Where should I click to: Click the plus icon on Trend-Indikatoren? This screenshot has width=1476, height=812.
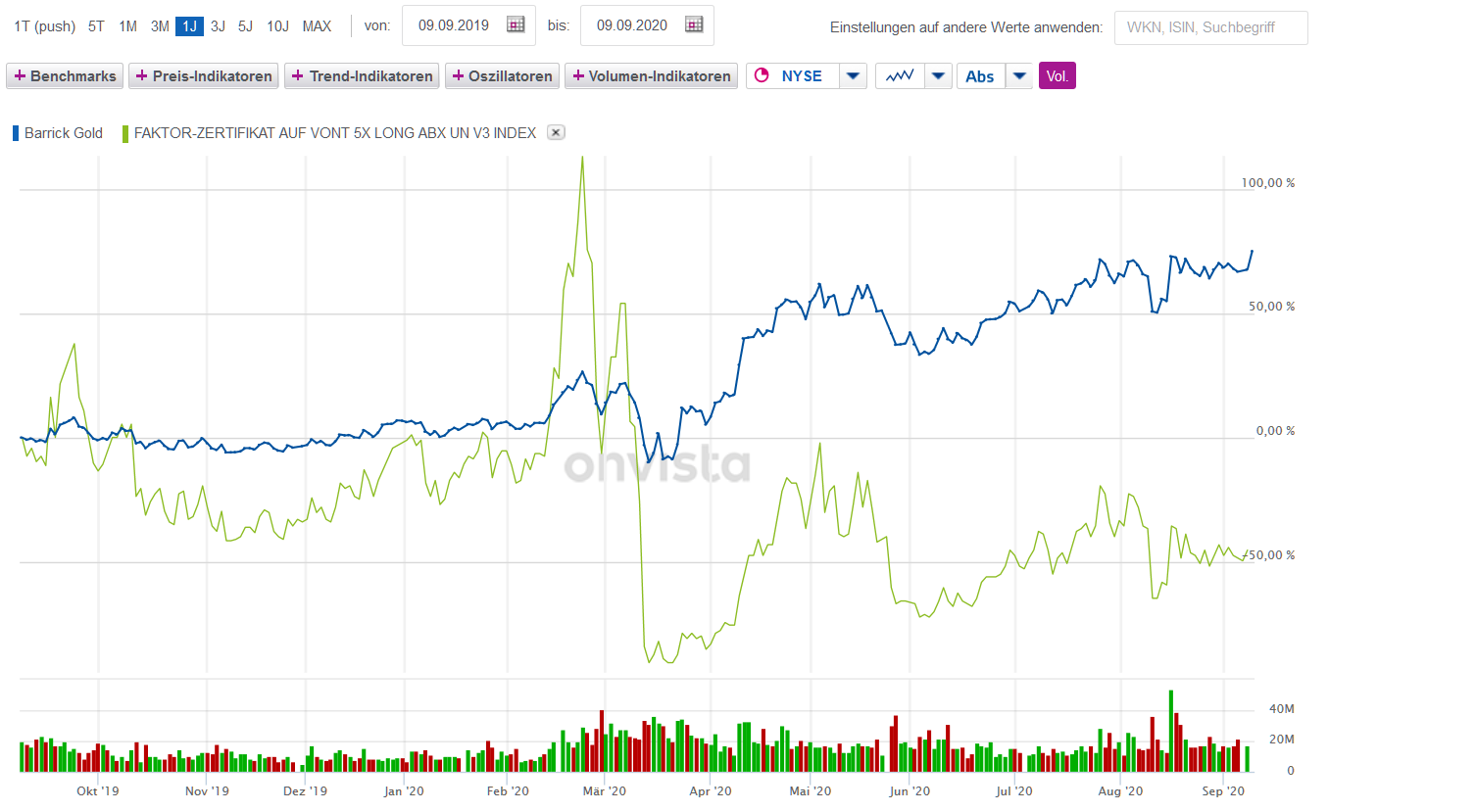click(x=298, y=75)
